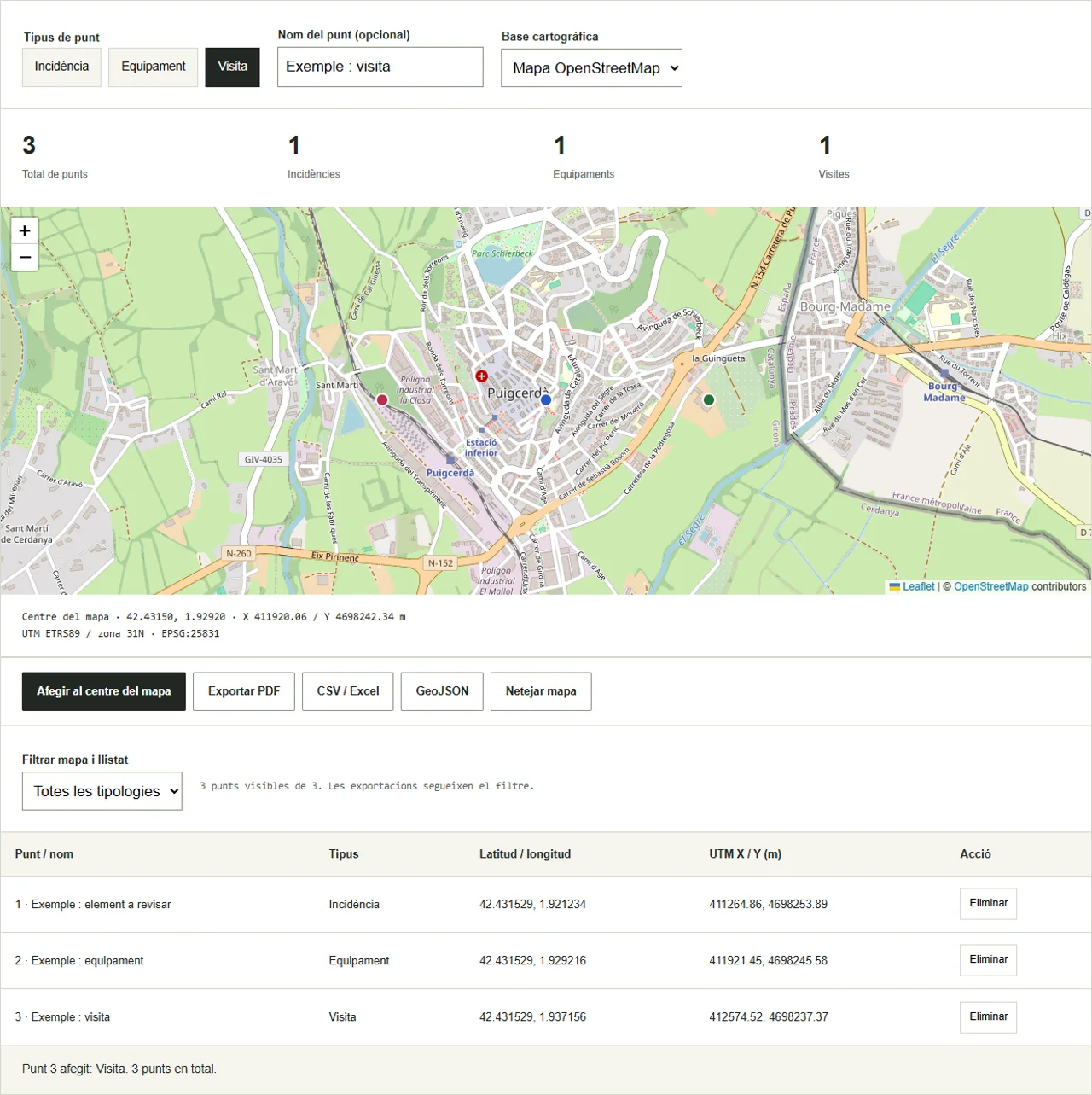Click the 'Equipaments' counter label
The image size is (1092, 1095).
584,174
